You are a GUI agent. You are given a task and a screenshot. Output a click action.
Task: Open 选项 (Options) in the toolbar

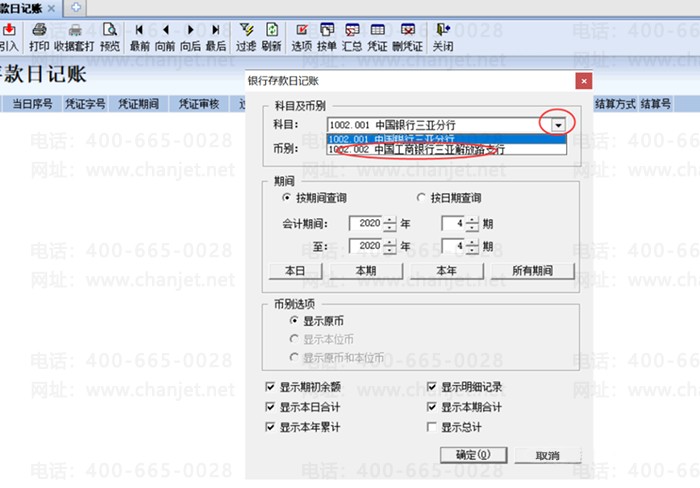[301, 37]
